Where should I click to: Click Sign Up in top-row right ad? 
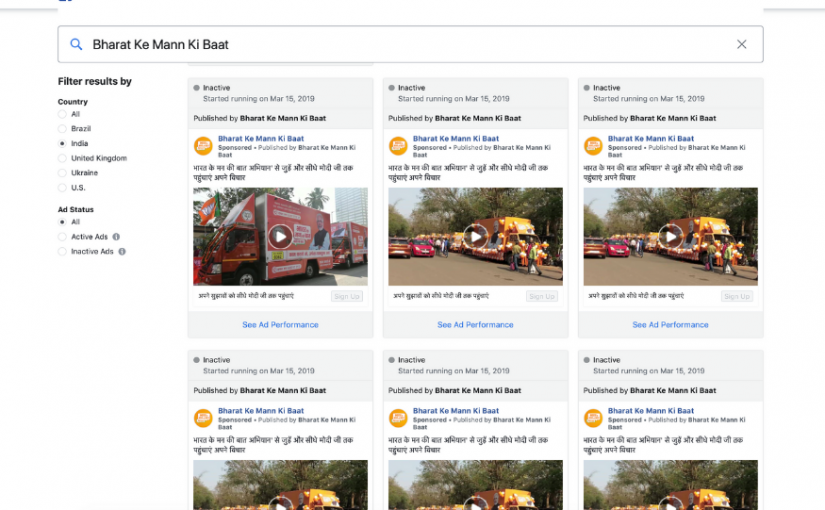737,296
